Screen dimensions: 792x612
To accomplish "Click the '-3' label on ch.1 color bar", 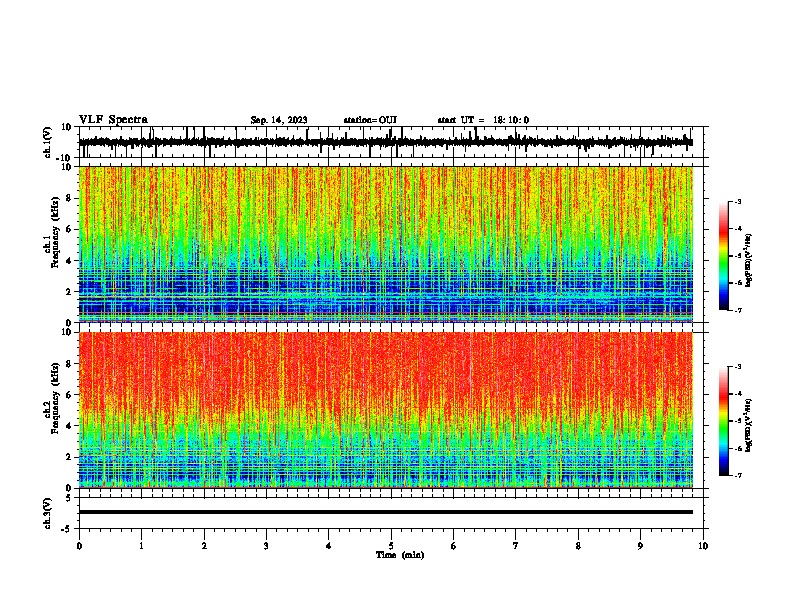I will pyautogui.click(x=737, y=202).
